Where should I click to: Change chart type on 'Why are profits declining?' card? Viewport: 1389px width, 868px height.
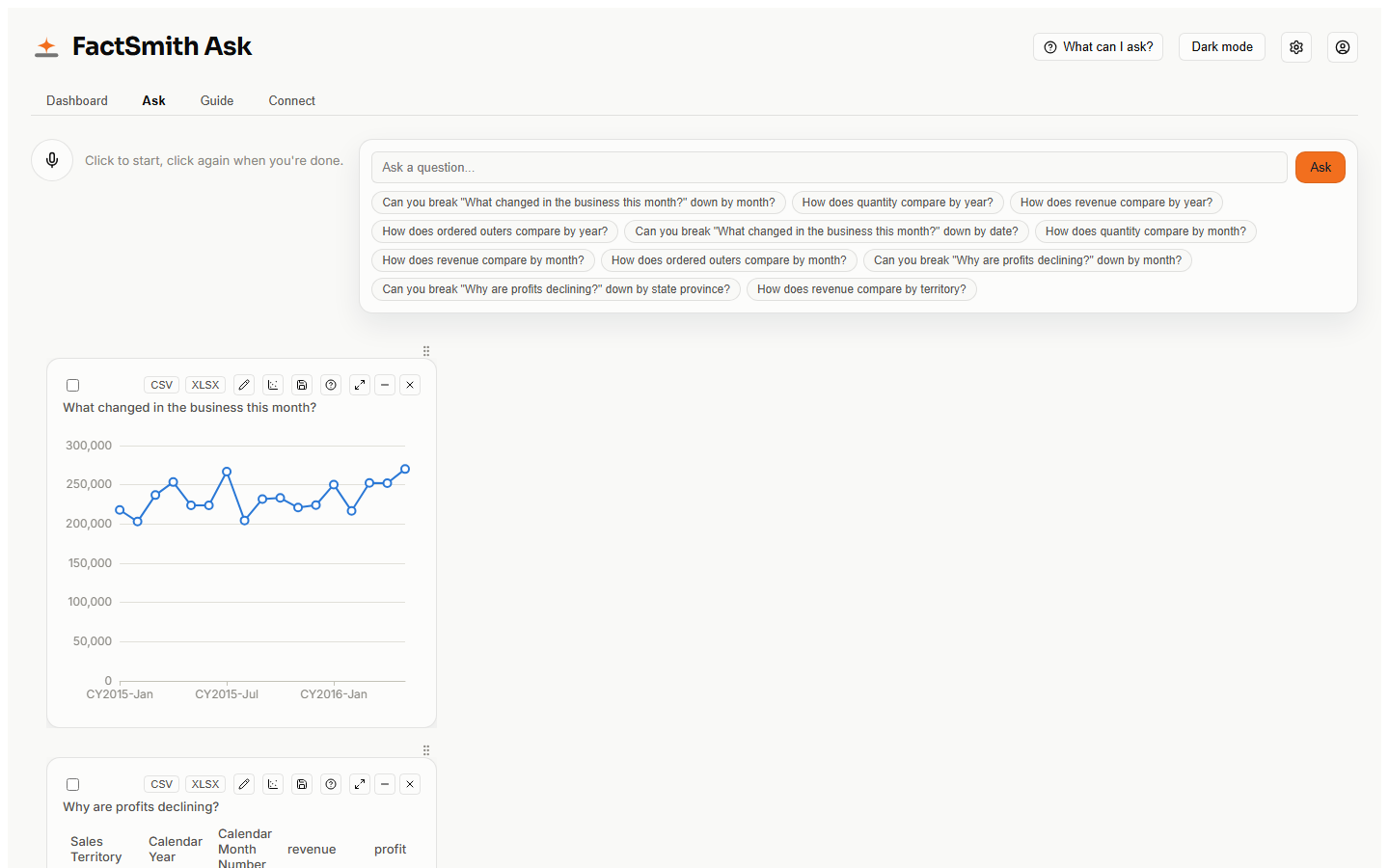click(273, 784)
